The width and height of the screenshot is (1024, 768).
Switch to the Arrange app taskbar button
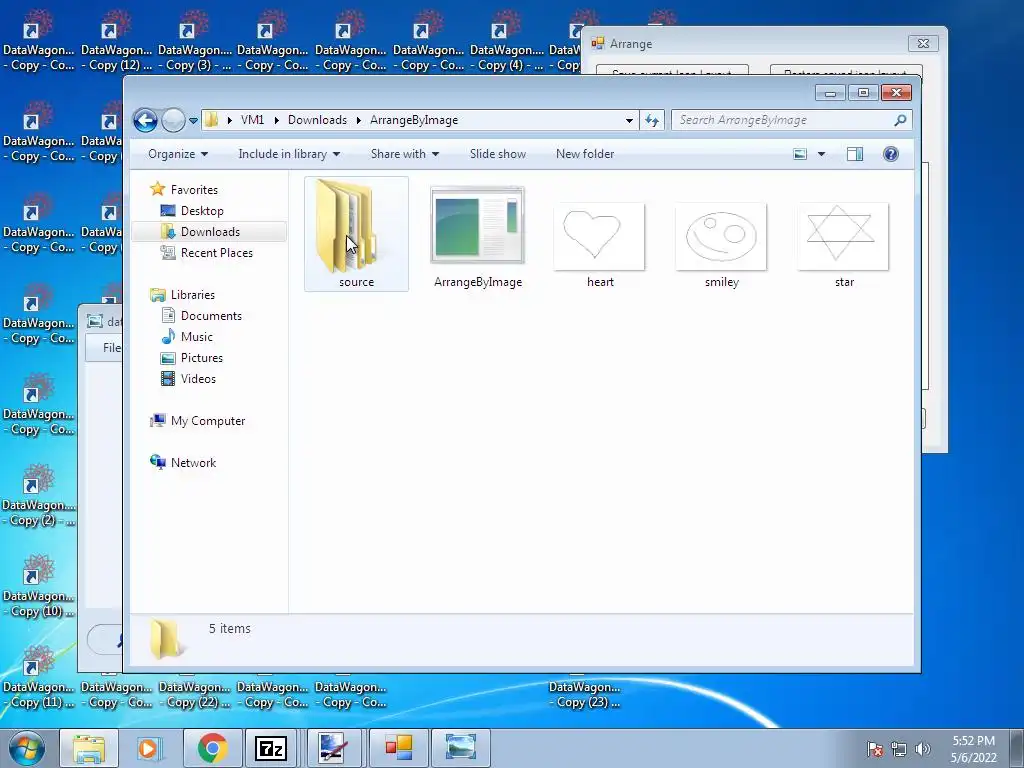(x=398, y=748)
